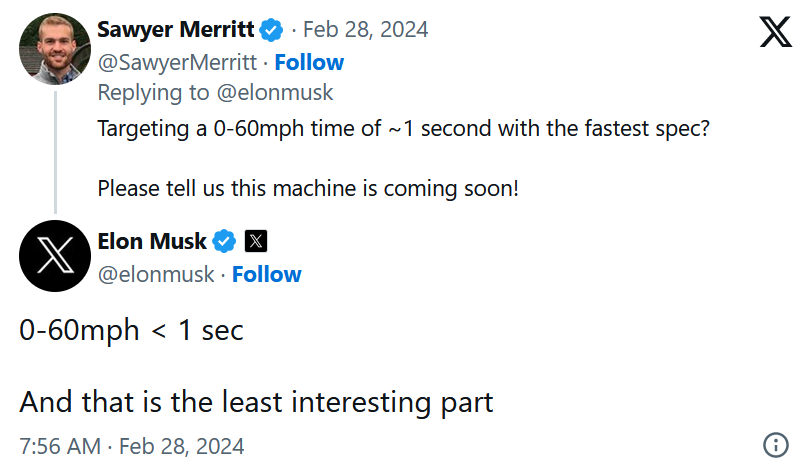Click the Replying to @elonmusk line
This screenshot has height=469, width=808.
(x=215, y=93)
